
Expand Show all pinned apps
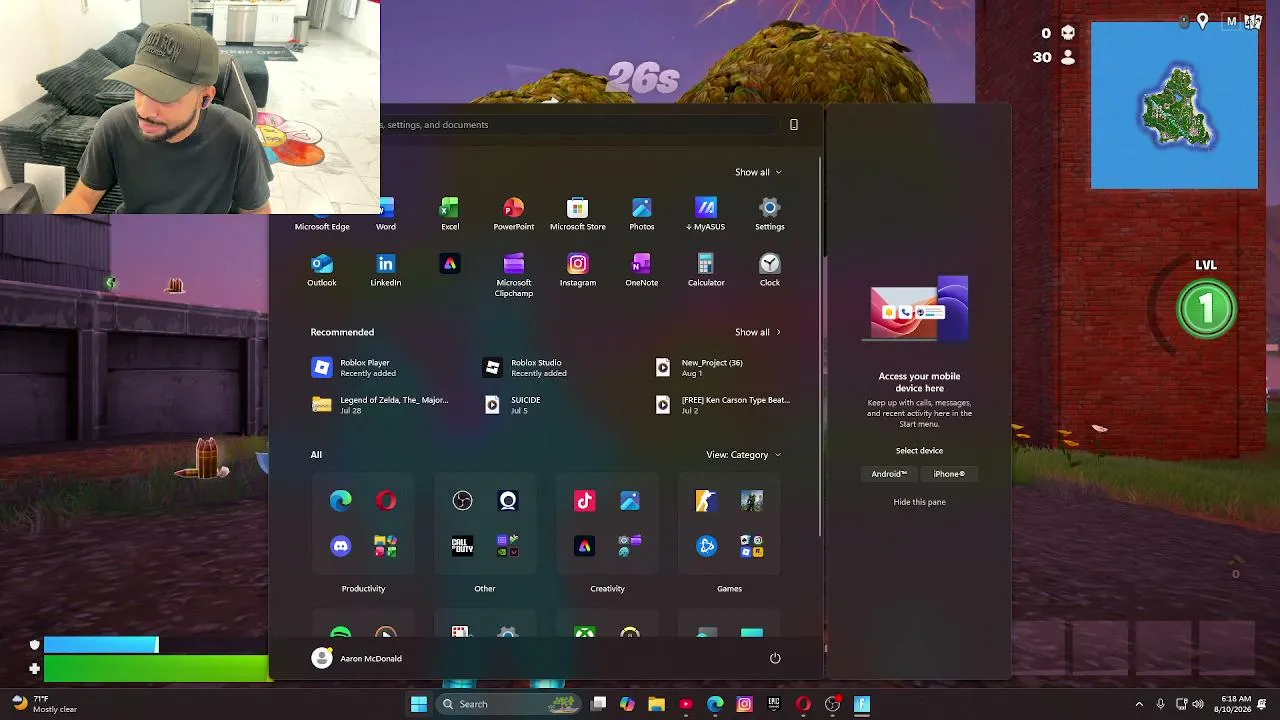coord(758,172)
